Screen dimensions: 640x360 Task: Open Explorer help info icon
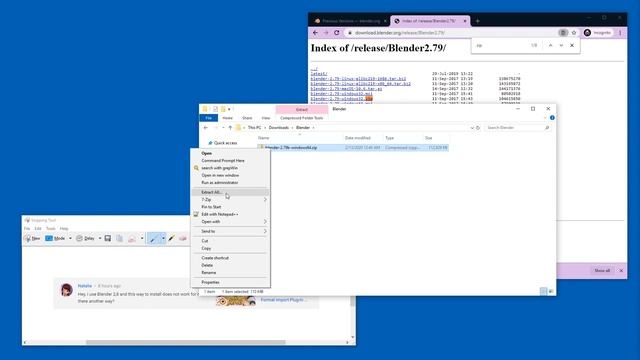552,118
